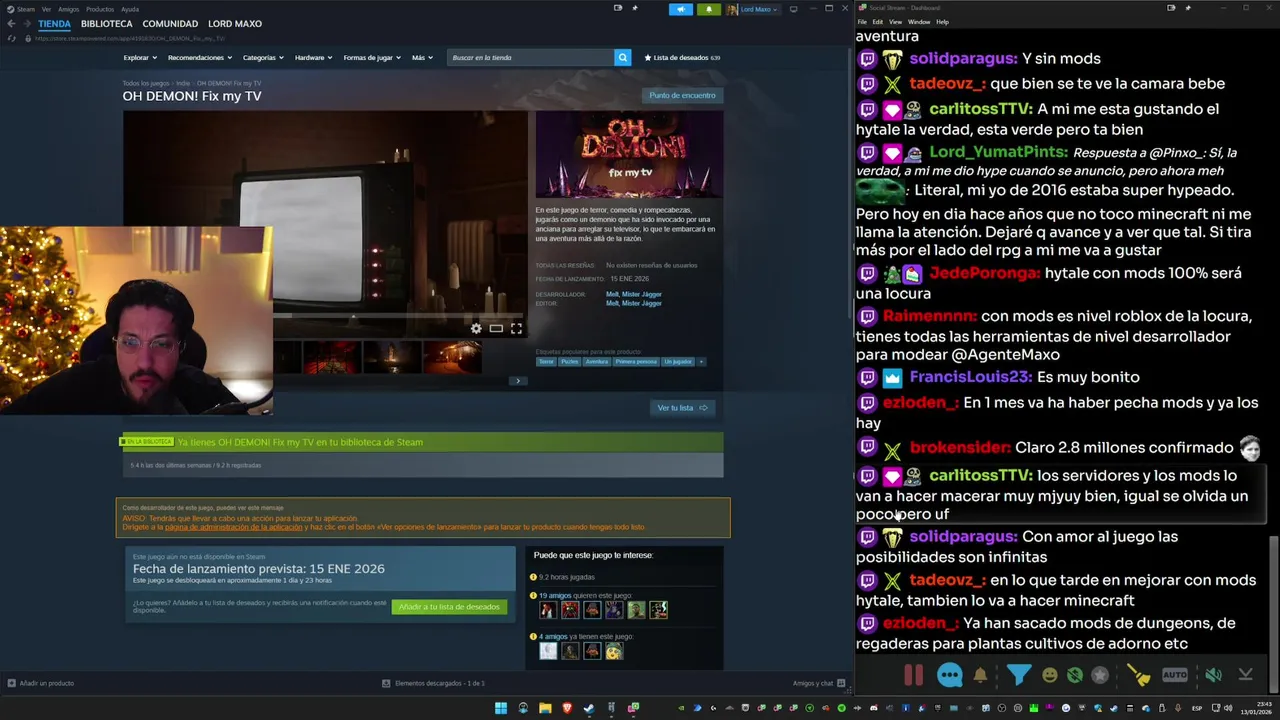Click Añadir a tu lista de deseados
Viewport: 1280px width, 720px height.
click(449, 607)
